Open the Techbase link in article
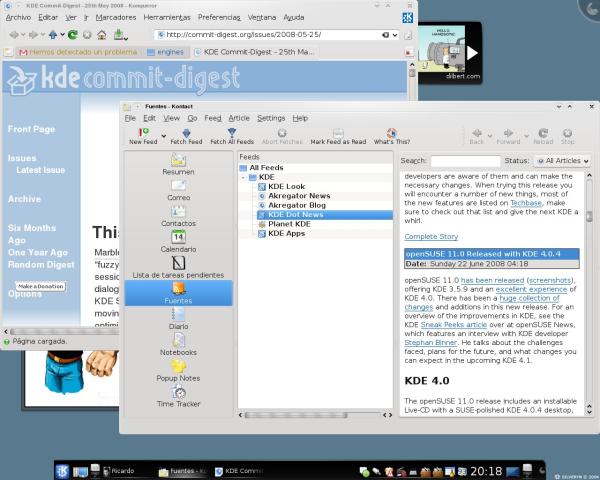 click(x=526, y=203)
